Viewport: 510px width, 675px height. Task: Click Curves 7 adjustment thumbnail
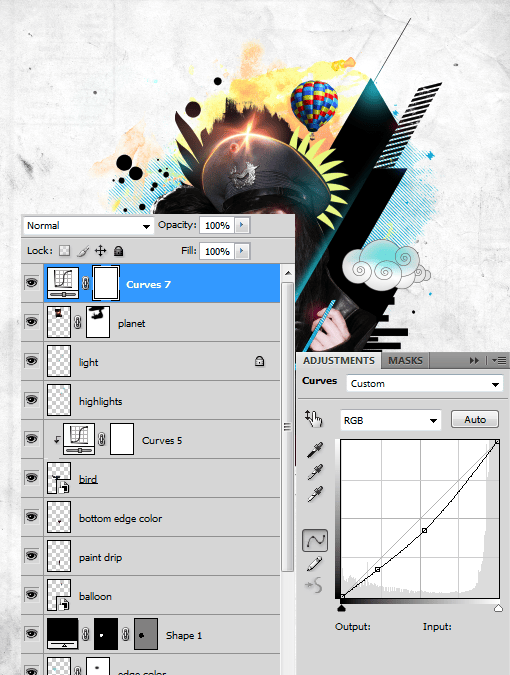click(x=63, y=283)
